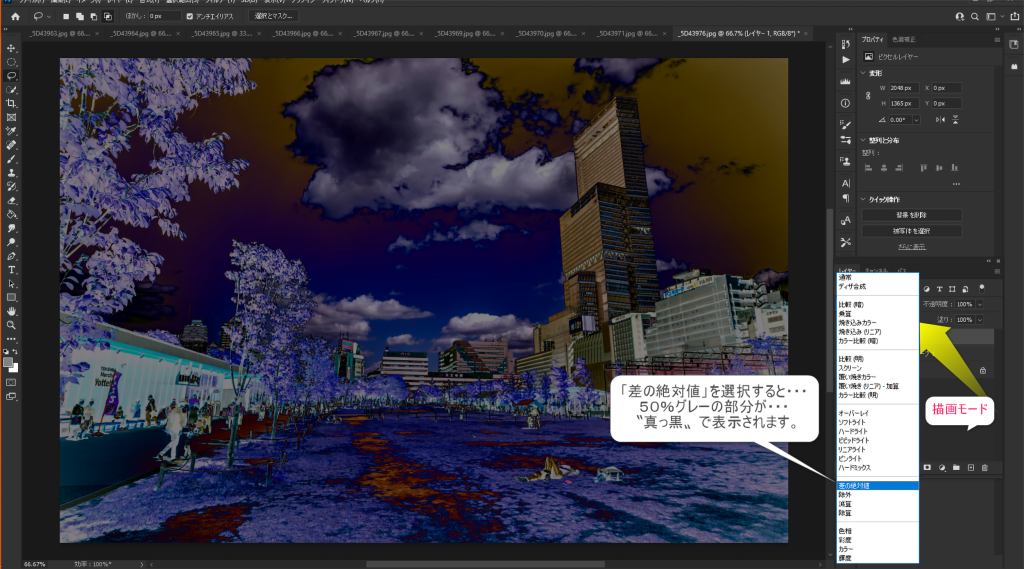Choose add to selection mode
Image resolution: width=1024 pixels, height=569 pixels.
coord(80,16)
